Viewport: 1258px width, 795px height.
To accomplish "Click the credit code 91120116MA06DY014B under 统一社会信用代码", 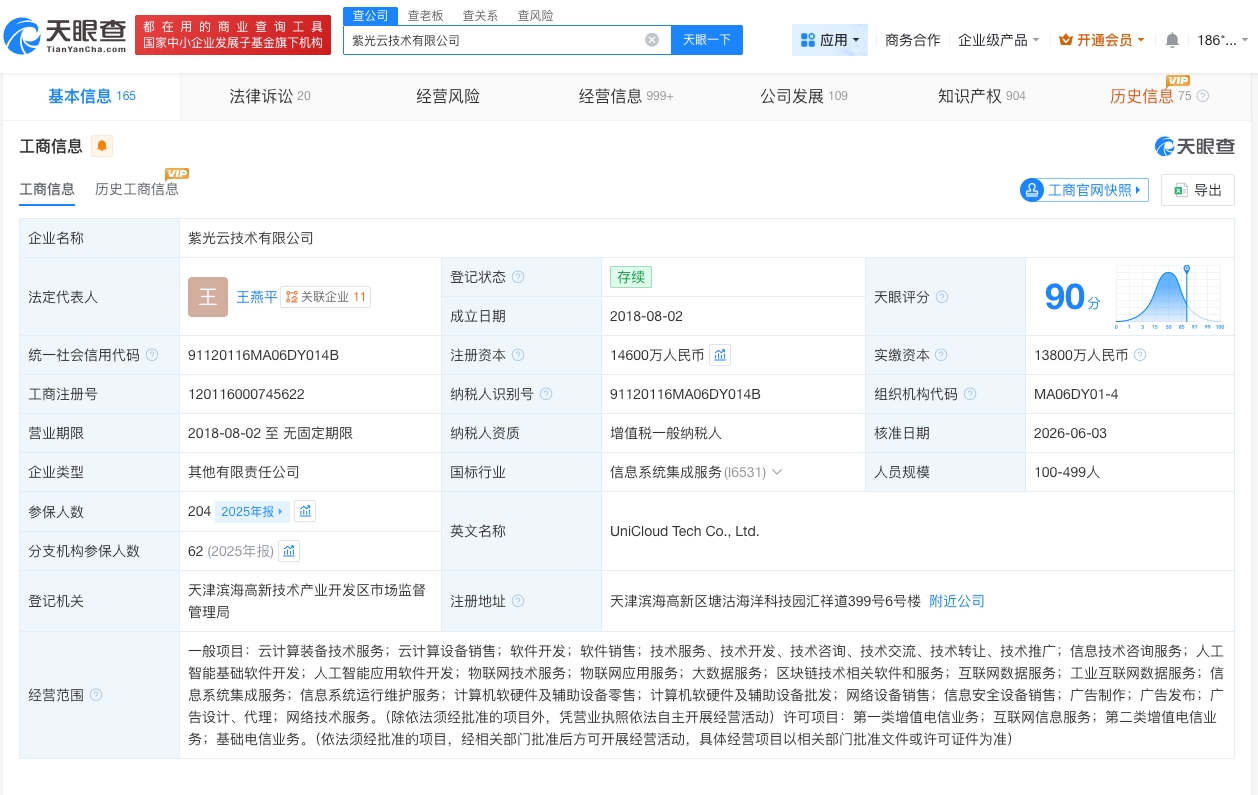I will tap(263, 355).
